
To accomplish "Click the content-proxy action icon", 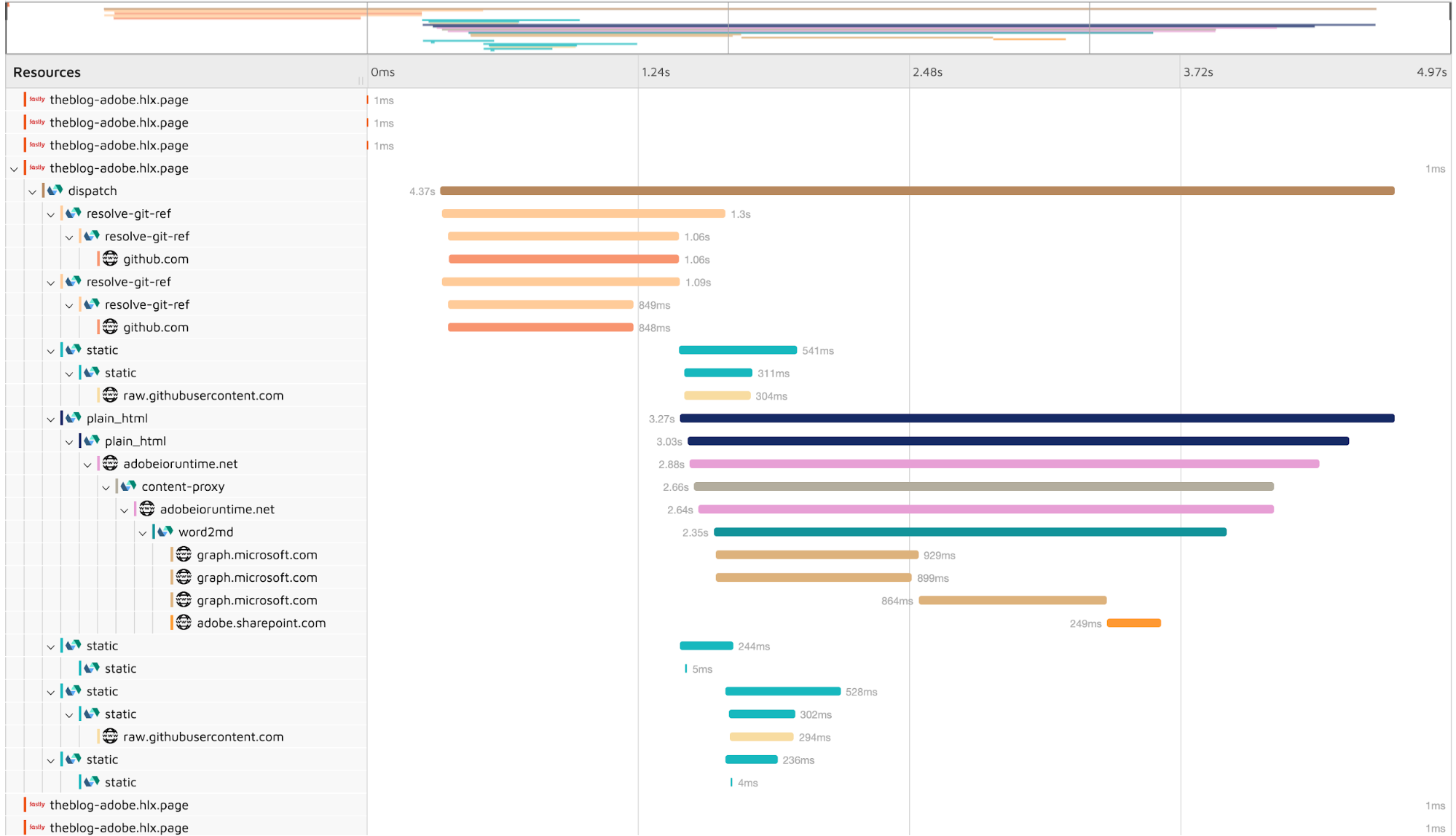I will point(128,486).
